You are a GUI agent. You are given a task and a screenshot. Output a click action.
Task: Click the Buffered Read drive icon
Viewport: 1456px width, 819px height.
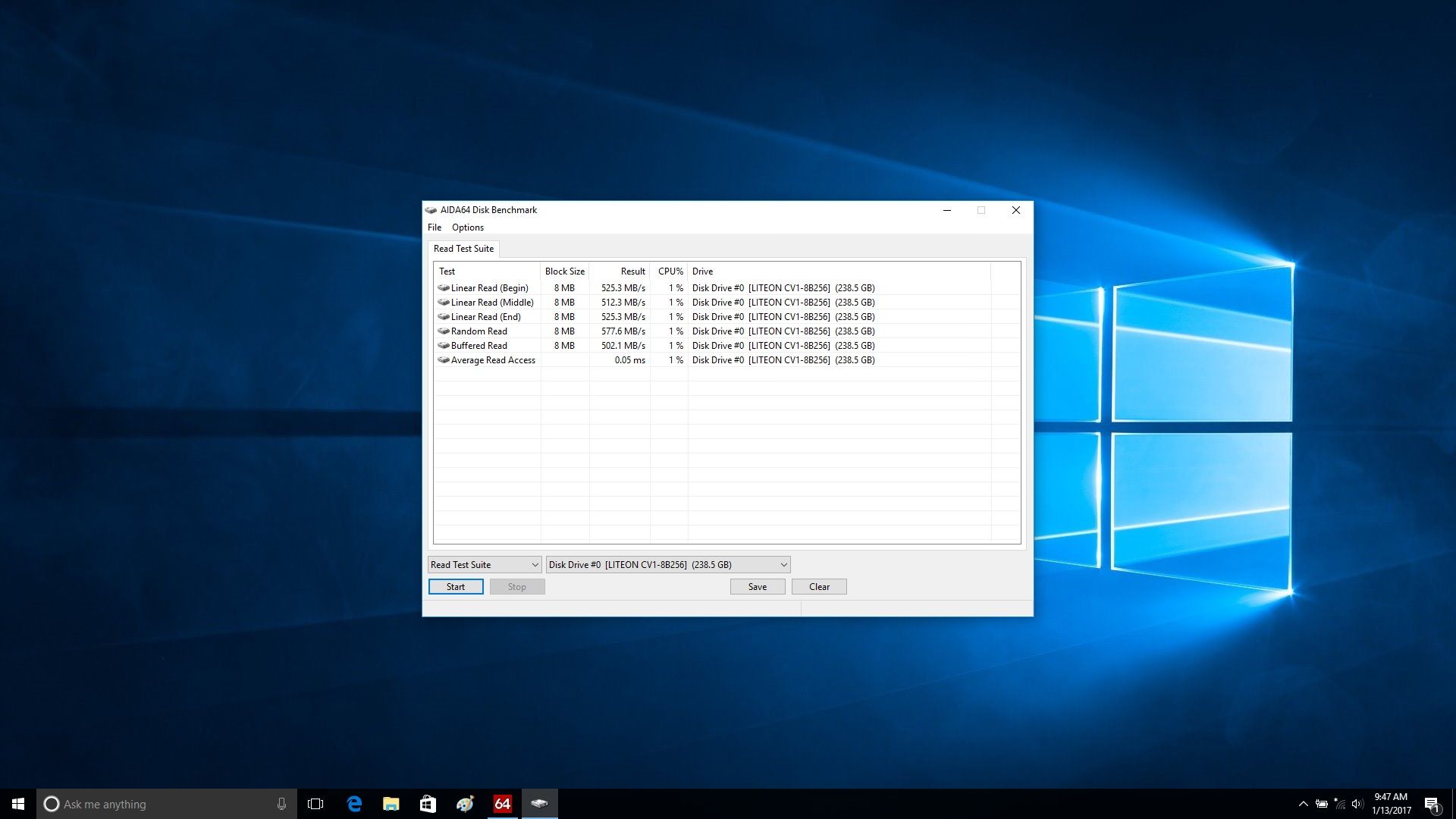pyautogui.click(x=444, y=345)
